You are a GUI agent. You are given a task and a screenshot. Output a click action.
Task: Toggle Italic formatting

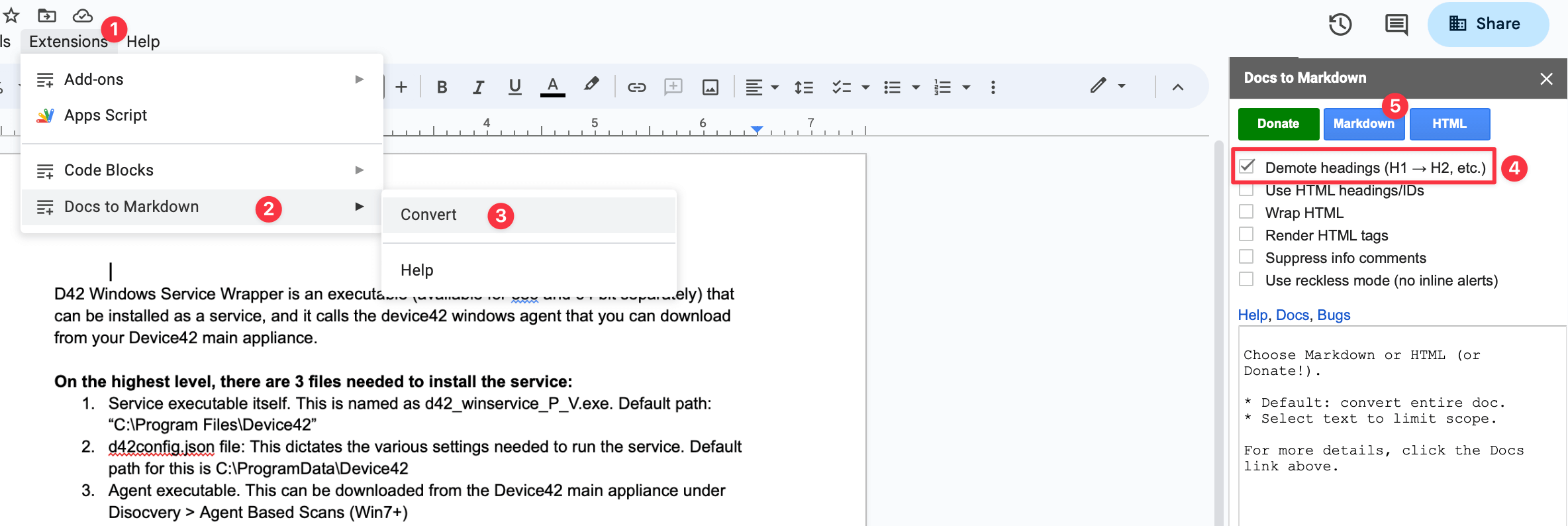pyautogui.click(x=478, y=87)
